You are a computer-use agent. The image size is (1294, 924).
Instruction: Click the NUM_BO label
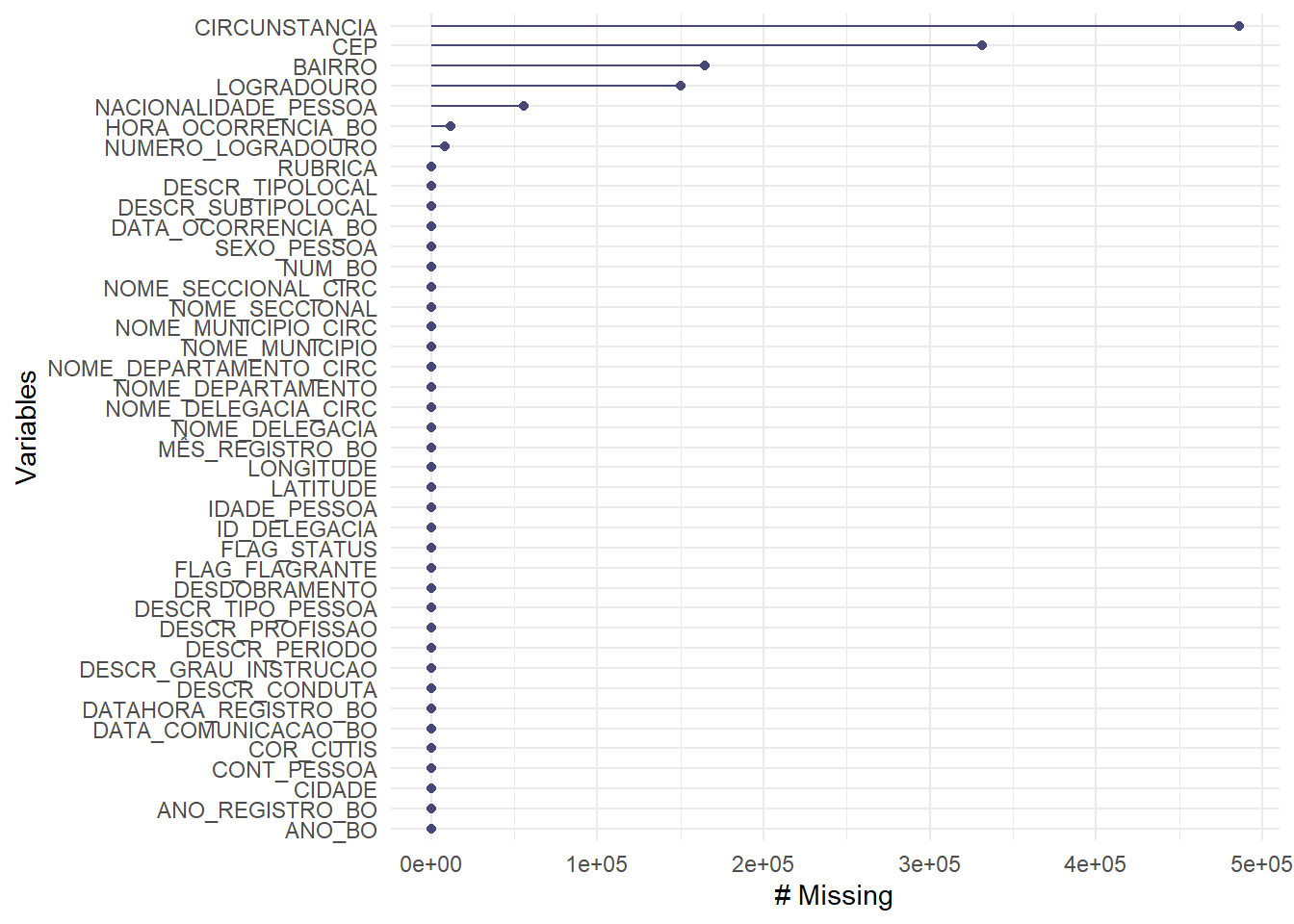click(x=329, y=269)
